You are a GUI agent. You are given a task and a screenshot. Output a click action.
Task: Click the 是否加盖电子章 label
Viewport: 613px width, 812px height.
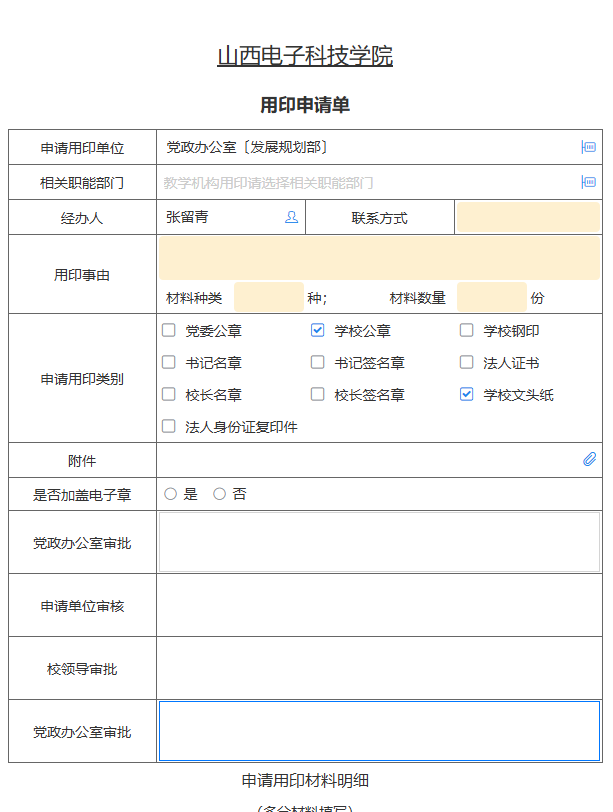(82, 495)
